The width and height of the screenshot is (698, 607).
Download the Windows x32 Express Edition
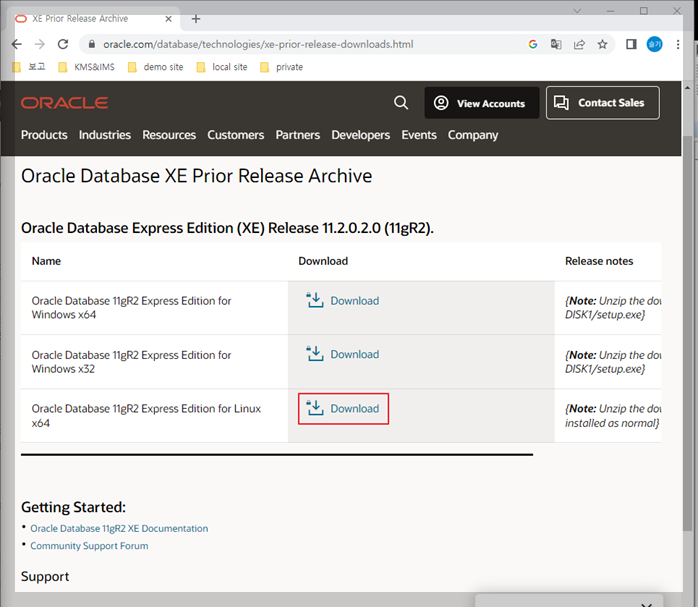tap(343, 354)
